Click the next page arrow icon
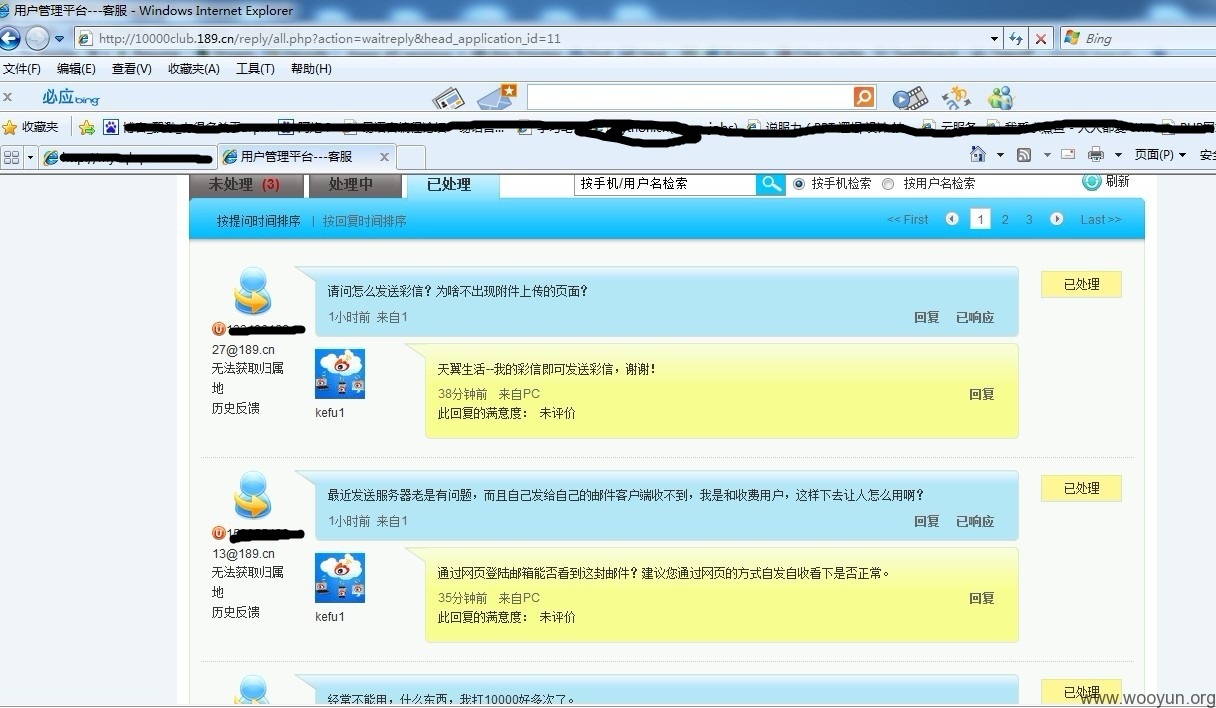This screenshot has width=1216, height=708. tap(1057, 219)
